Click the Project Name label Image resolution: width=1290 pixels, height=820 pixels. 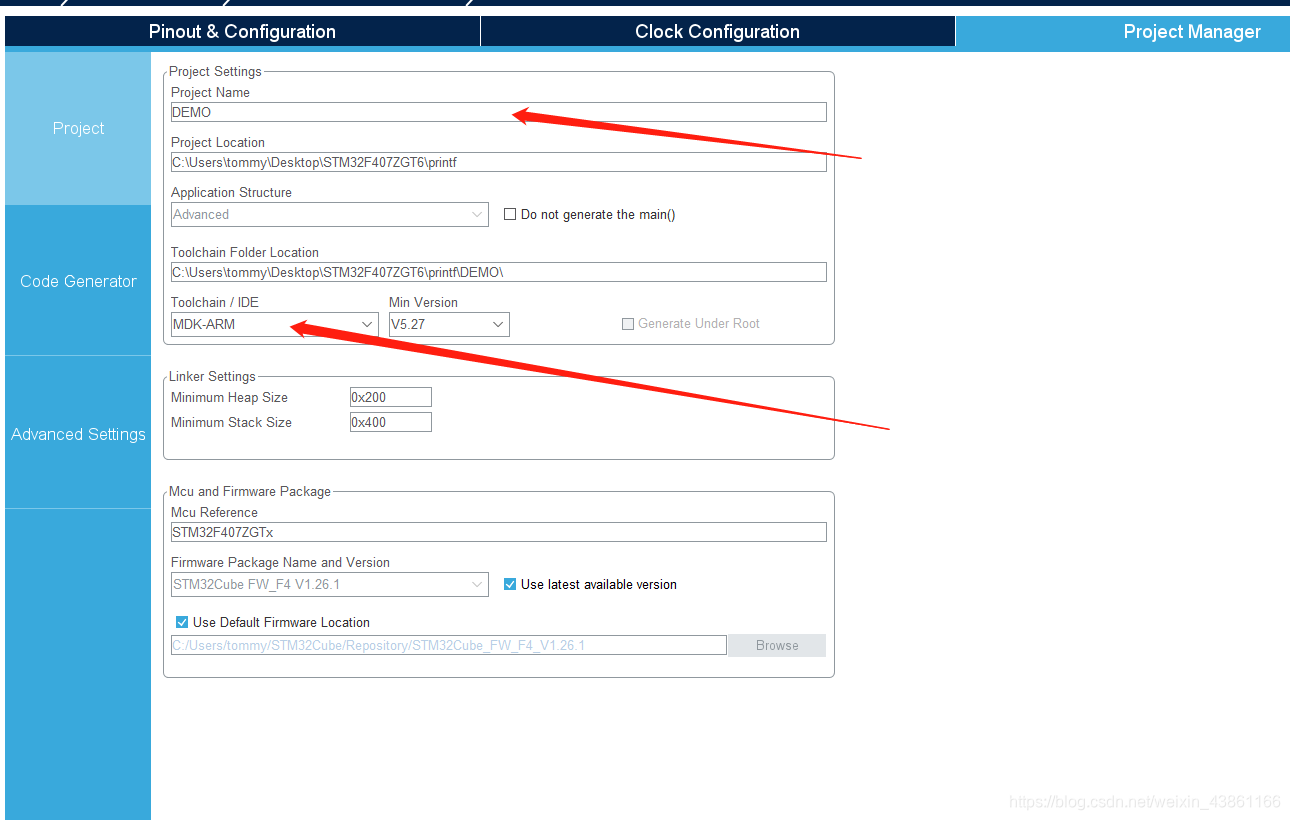210,92
